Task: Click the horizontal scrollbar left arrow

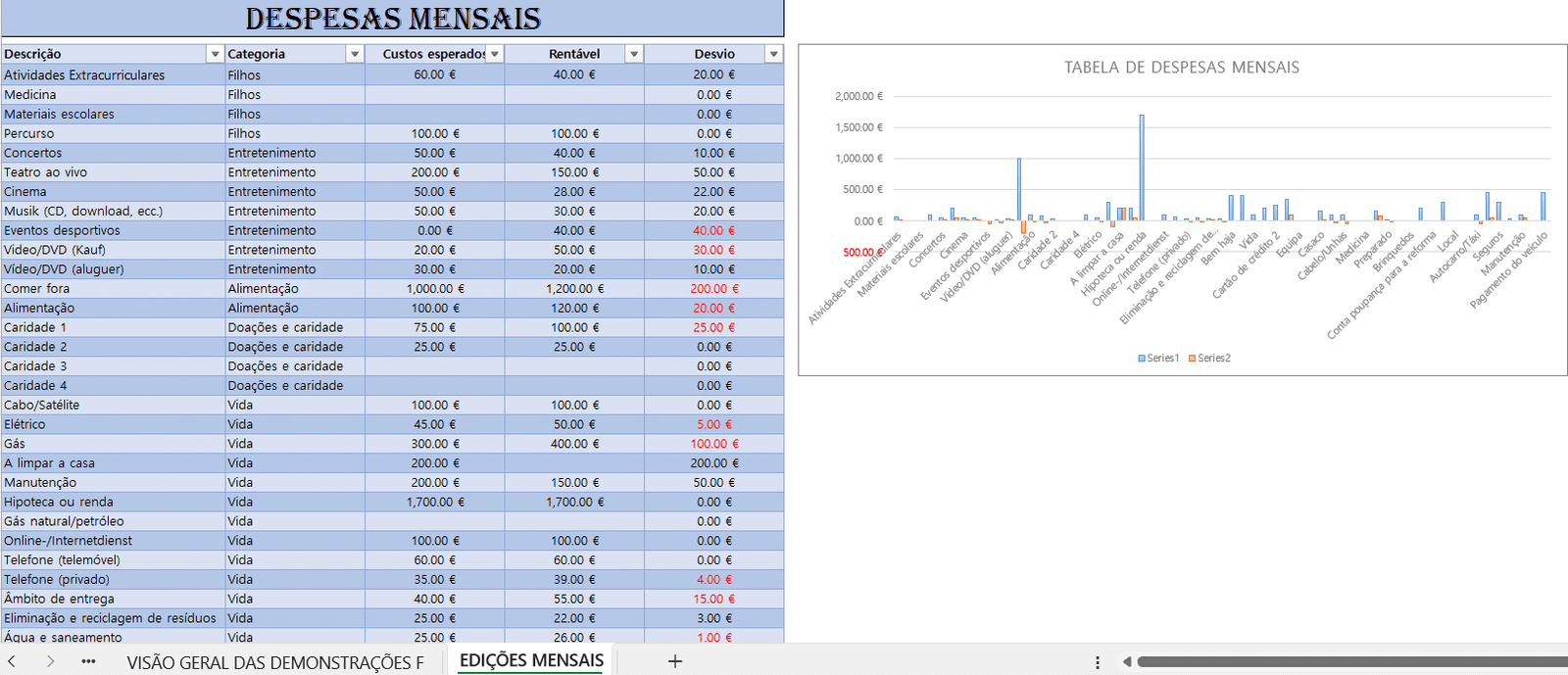Action: tap(1126, 662)
